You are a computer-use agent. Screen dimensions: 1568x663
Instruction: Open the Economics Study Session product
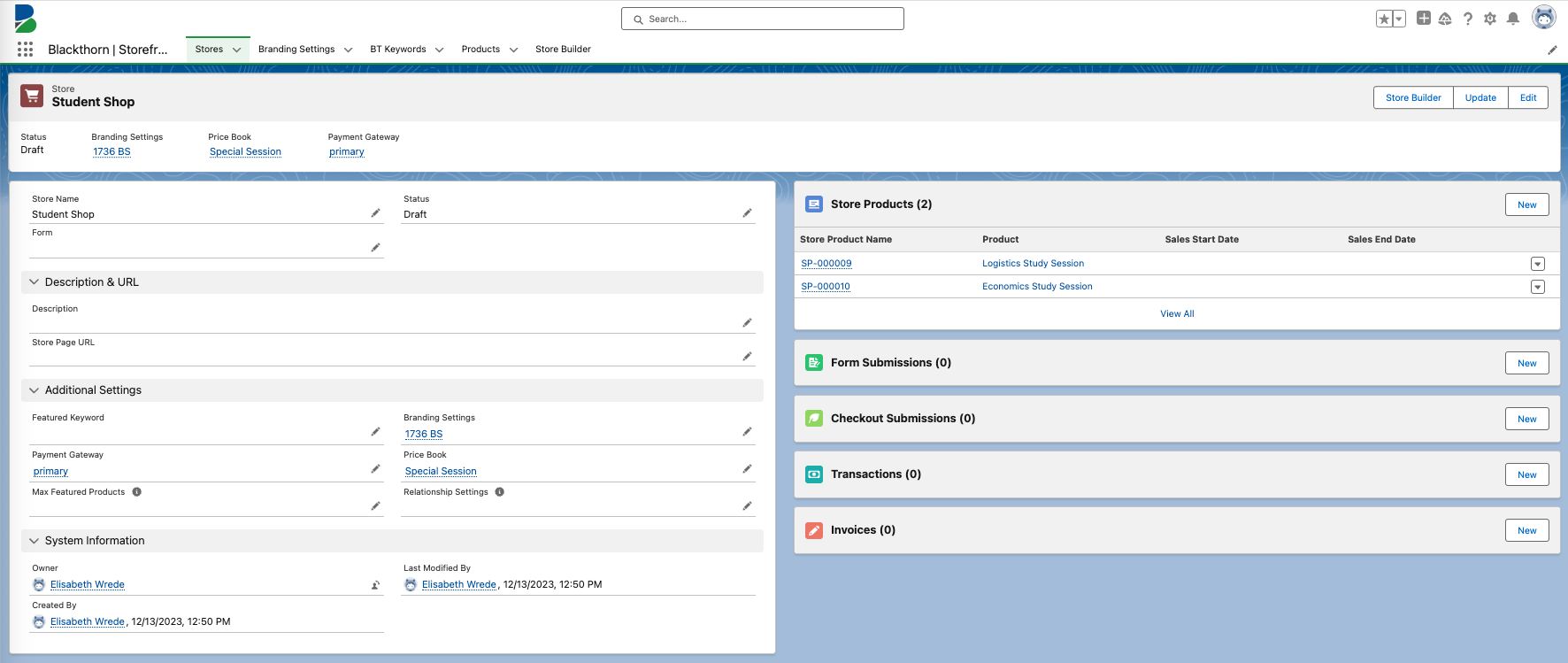click(x=1037, y=287)
